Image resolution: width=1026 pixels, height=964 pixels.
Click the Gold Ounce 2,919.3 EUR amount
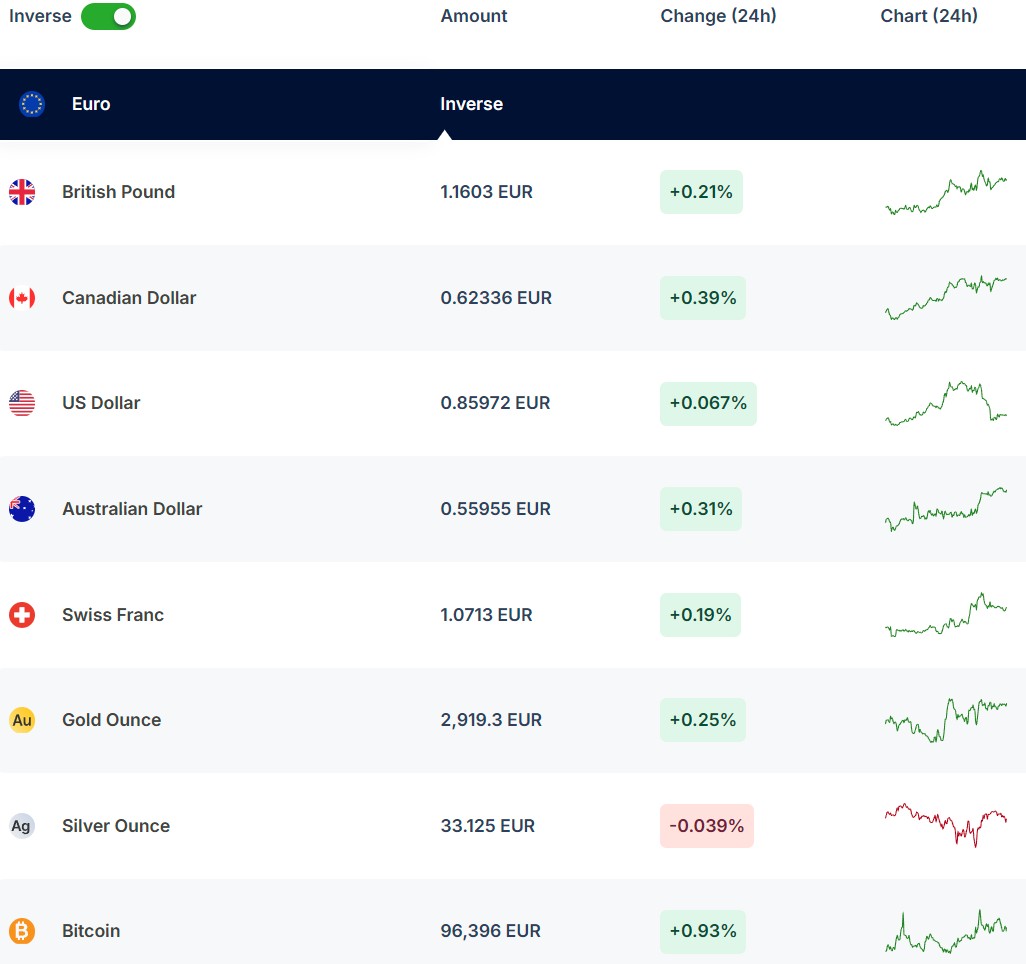[x=491, y=720]
